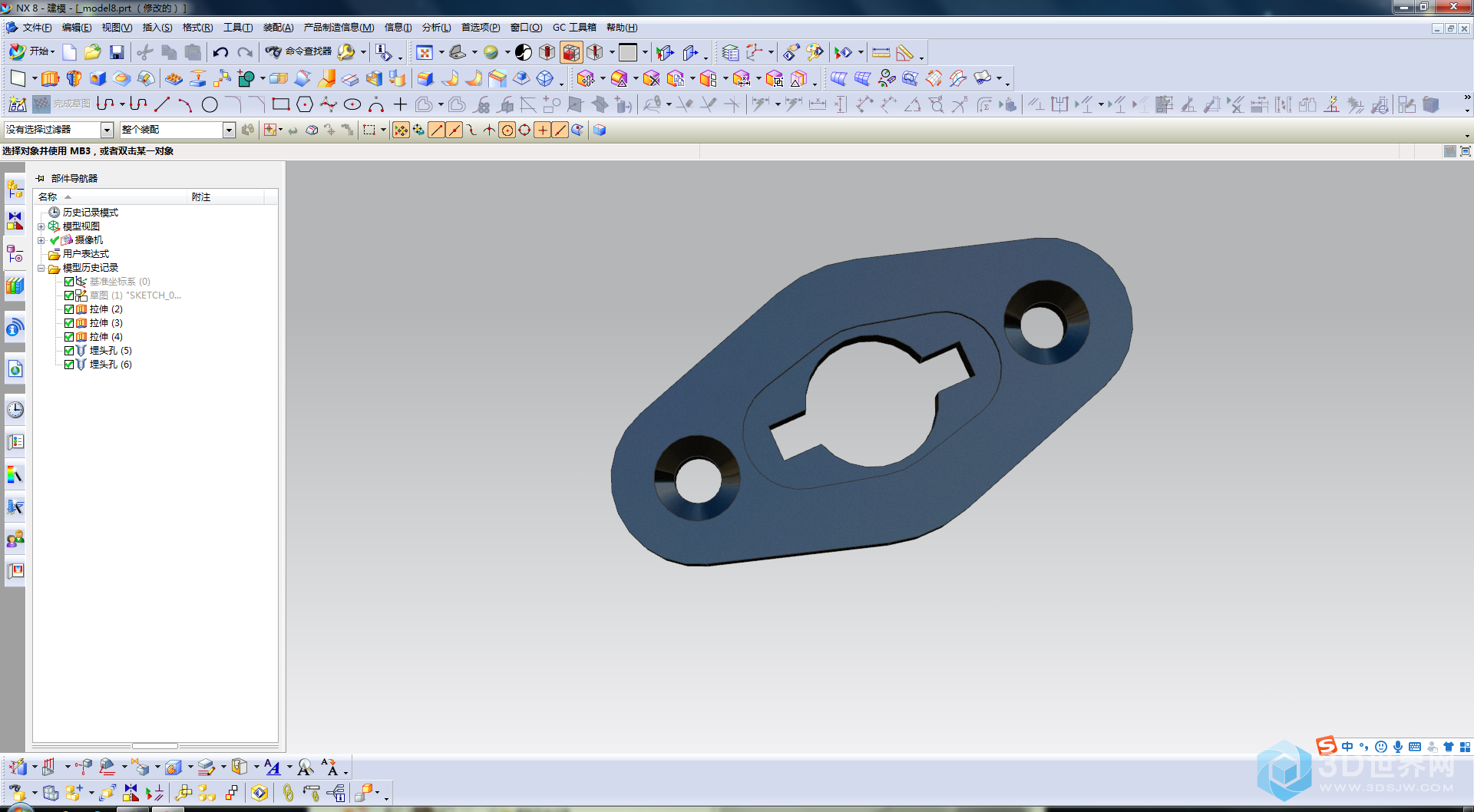Screen dimensions: 1474x812
Task: Create a new file with the New icon
Action: tap(69, 52)
